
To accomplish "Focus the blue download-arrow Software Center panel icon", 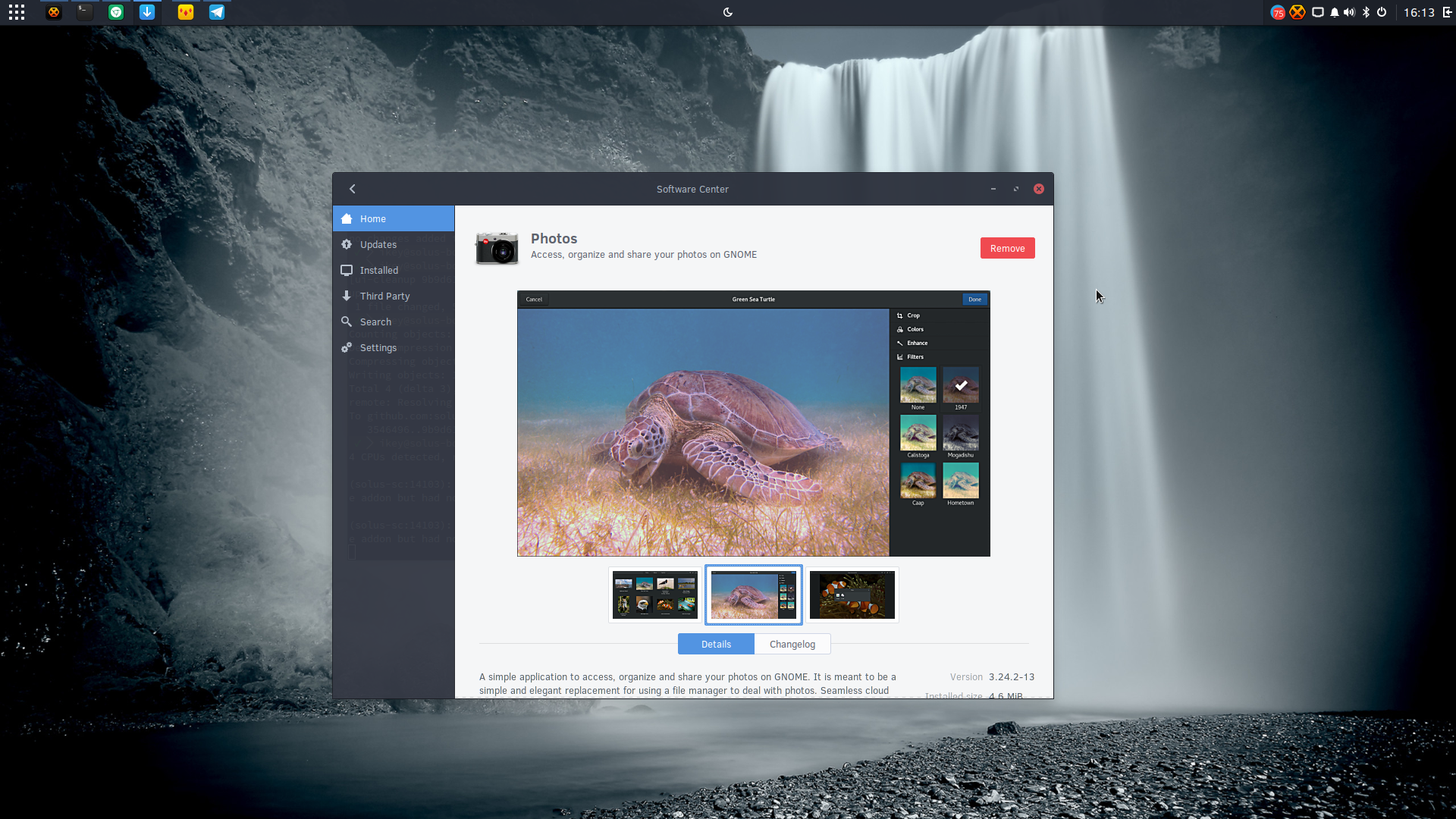I will pos(147,12).
